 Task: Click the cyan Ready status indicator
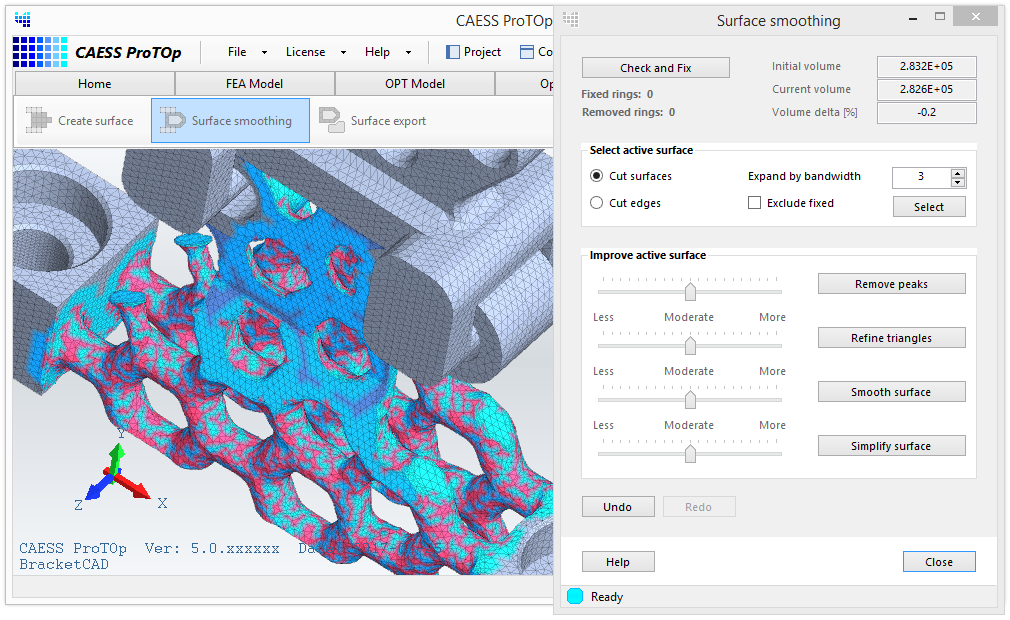[575, 596]
